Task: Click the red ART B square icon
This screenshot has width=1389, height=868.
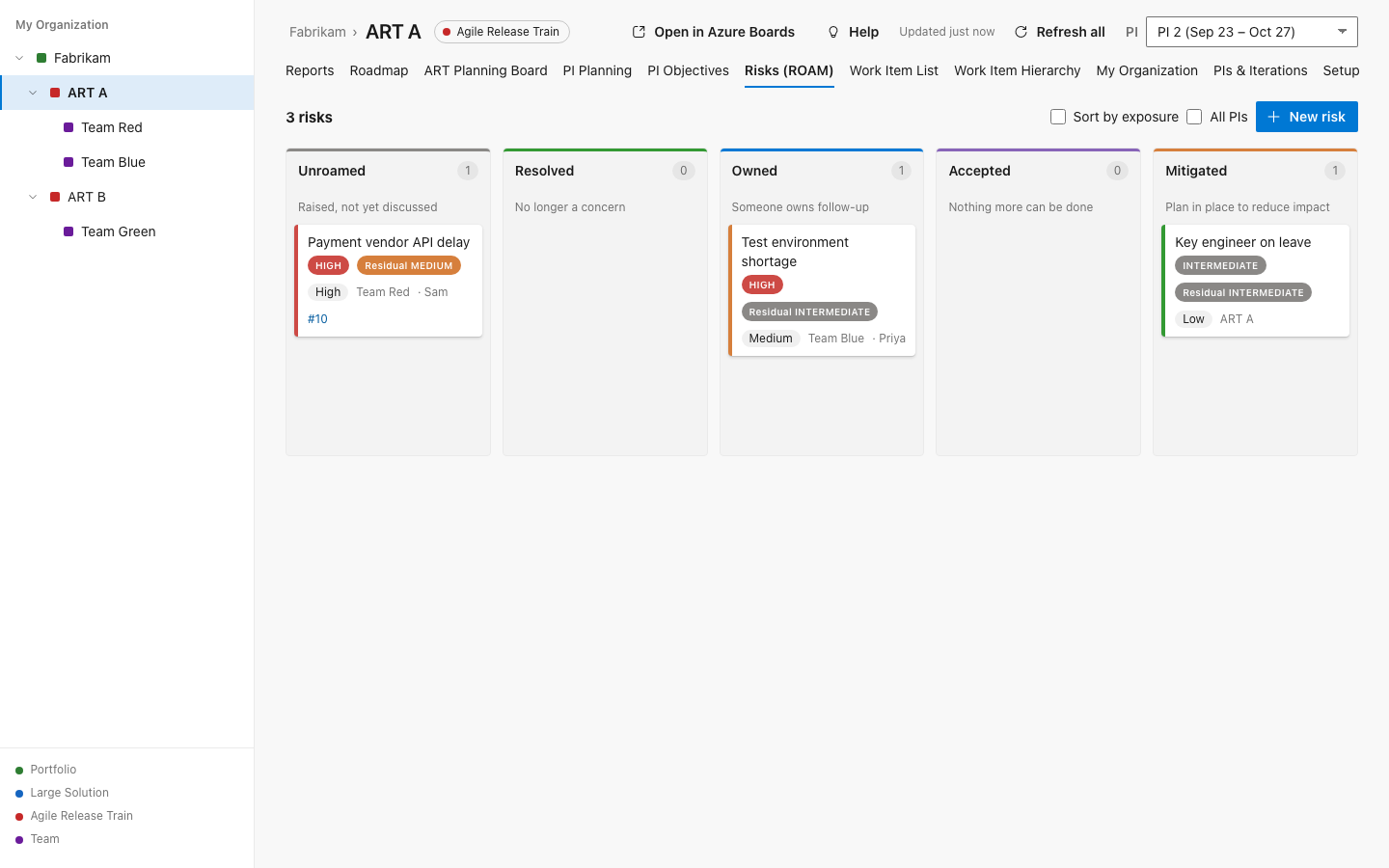Action: (55, 197)
